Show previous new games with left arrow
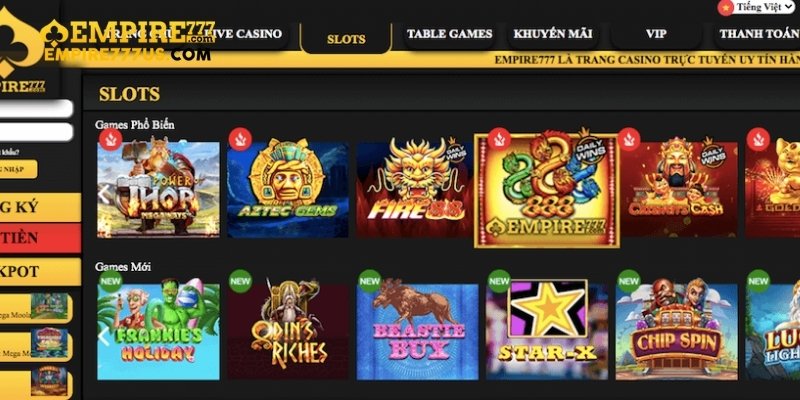 (104, 337)
